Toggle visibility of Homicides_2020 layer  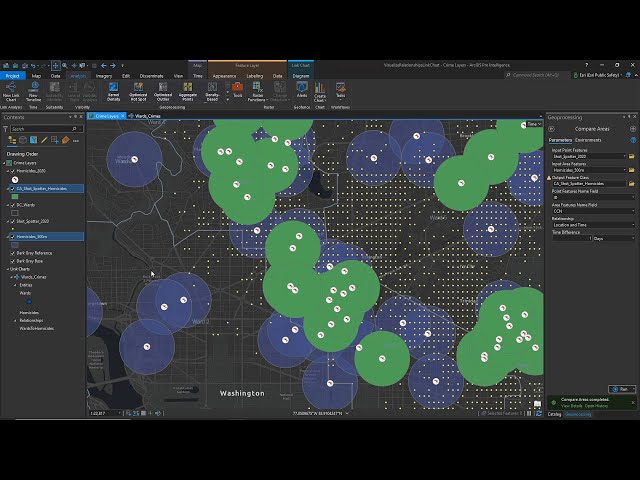[13, 171]
